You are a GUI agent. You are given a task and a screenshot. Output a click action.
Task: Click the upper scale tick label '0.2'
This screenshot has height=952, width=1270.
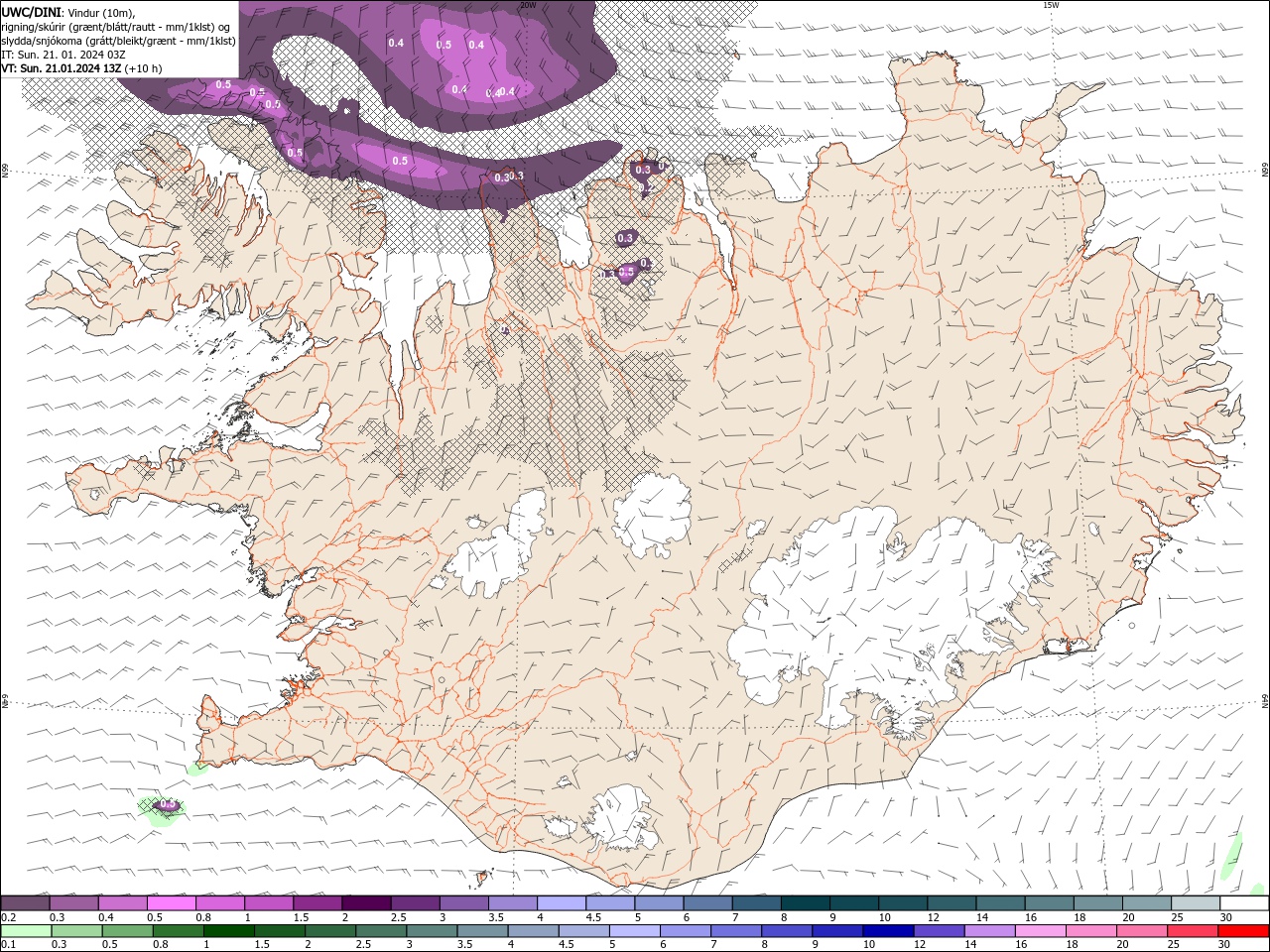(x=8, y=917)
